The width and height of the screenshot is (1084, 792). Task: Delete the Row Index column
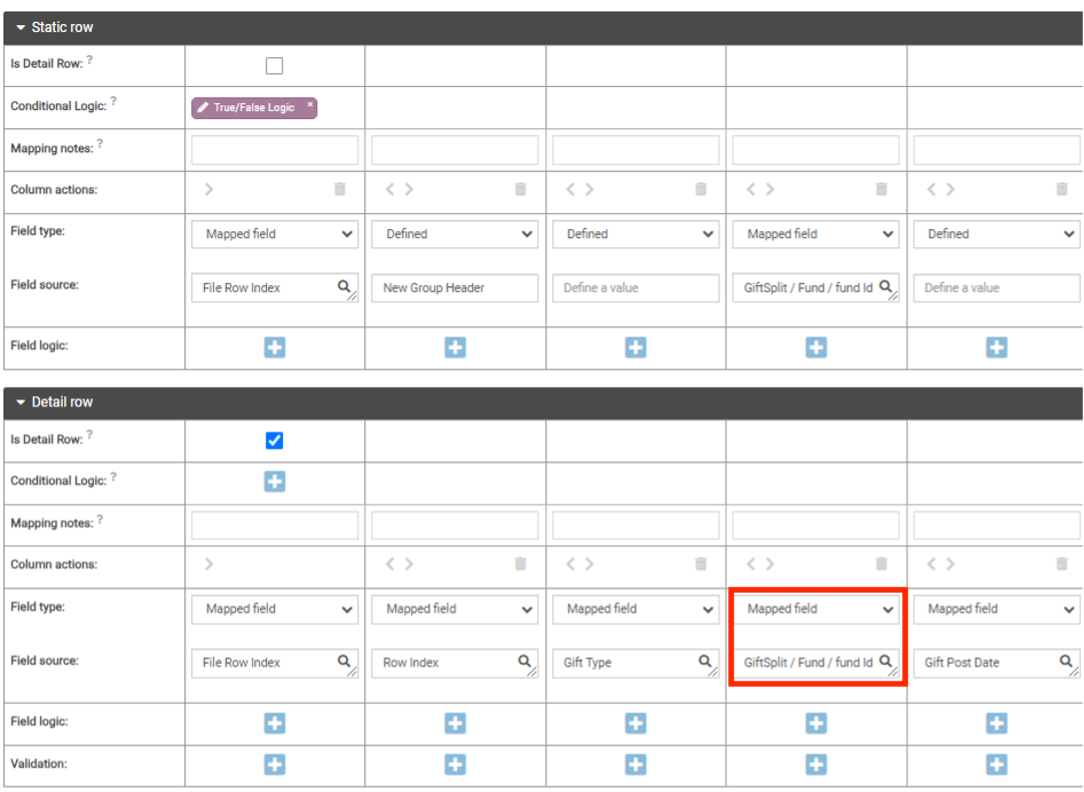(x=520, y=564)
